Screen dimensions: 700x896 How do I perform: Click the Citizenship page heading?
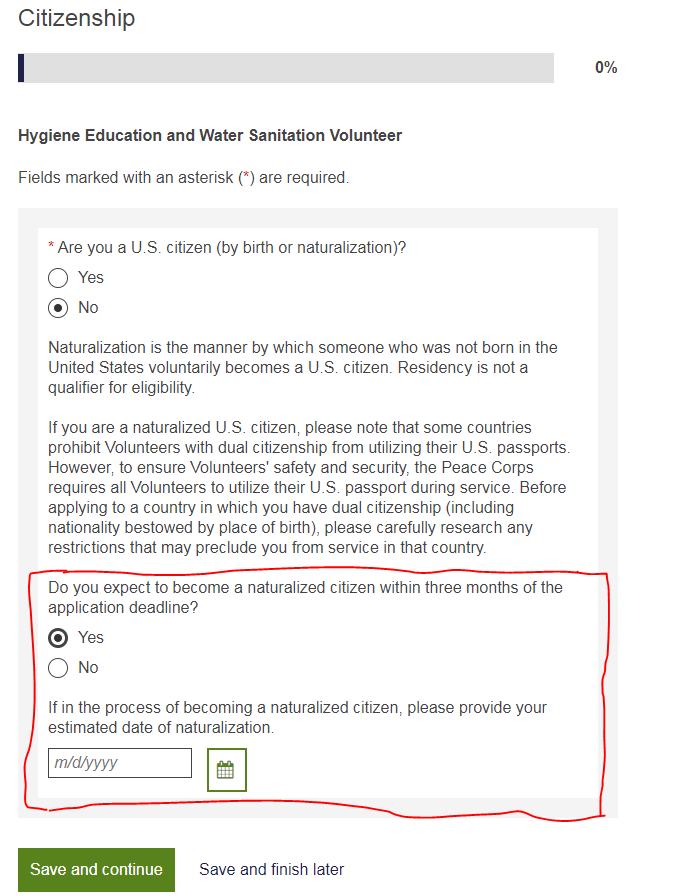(x=77, y=18)
